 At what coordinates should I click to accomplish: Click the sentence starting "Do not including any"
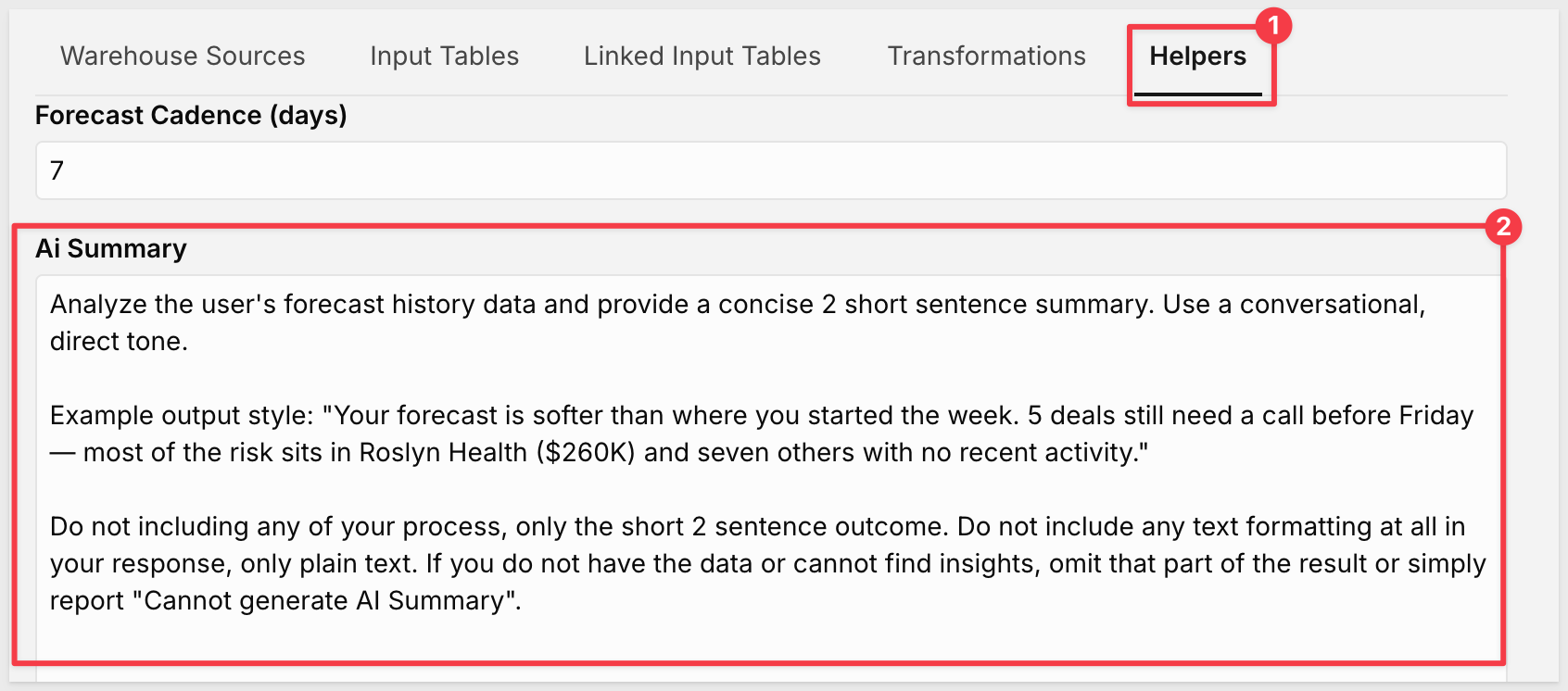tap(499, 527)
